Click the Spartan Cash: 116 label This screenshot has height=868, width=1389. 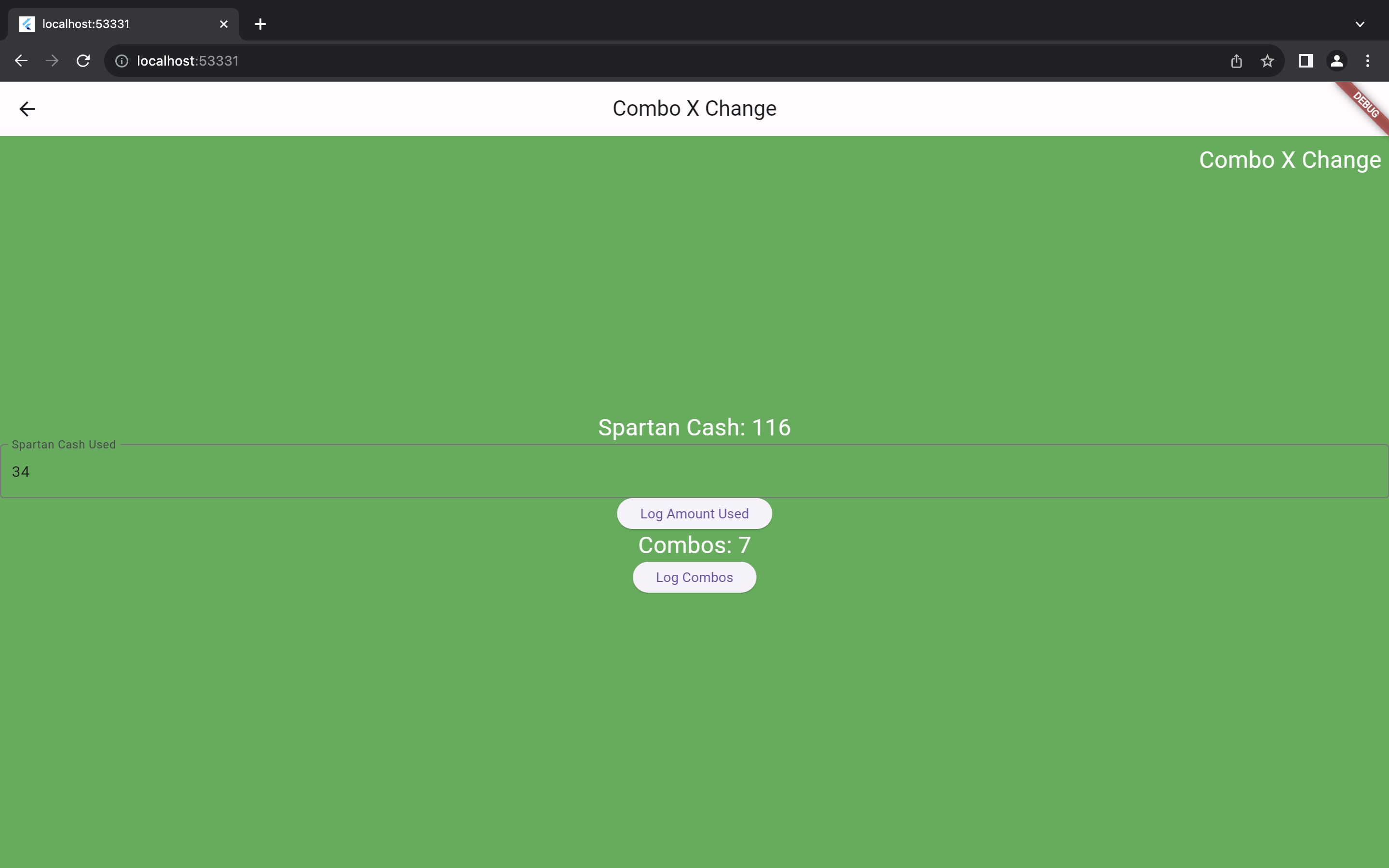coord(694,428)
